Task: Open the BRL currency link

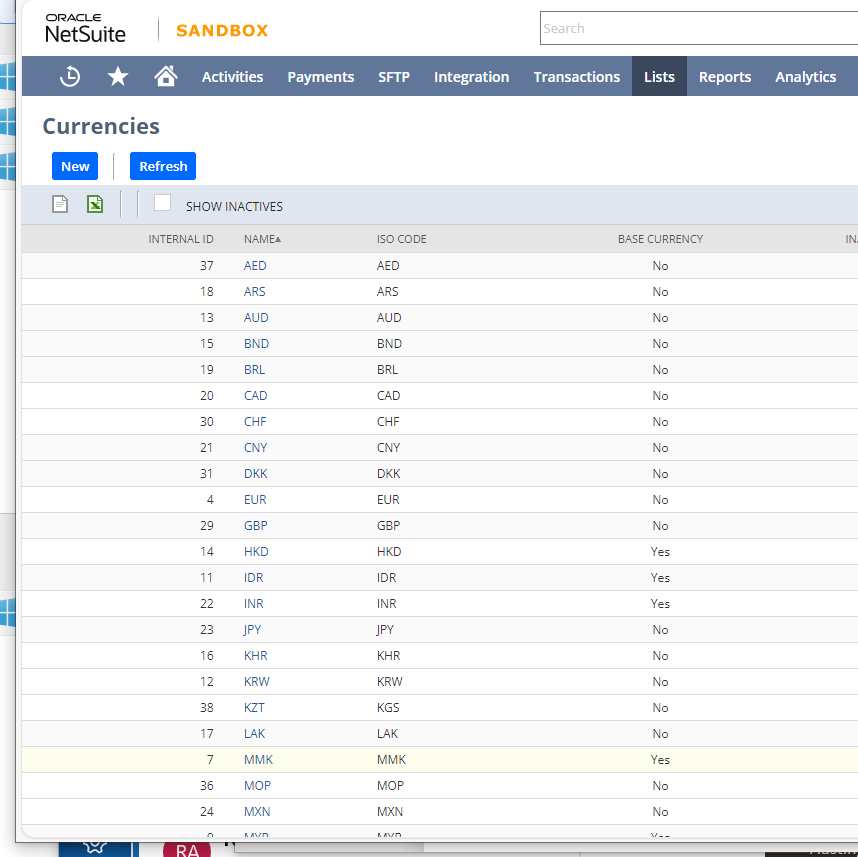Action: pyautogui.click(x=254, y=369)
